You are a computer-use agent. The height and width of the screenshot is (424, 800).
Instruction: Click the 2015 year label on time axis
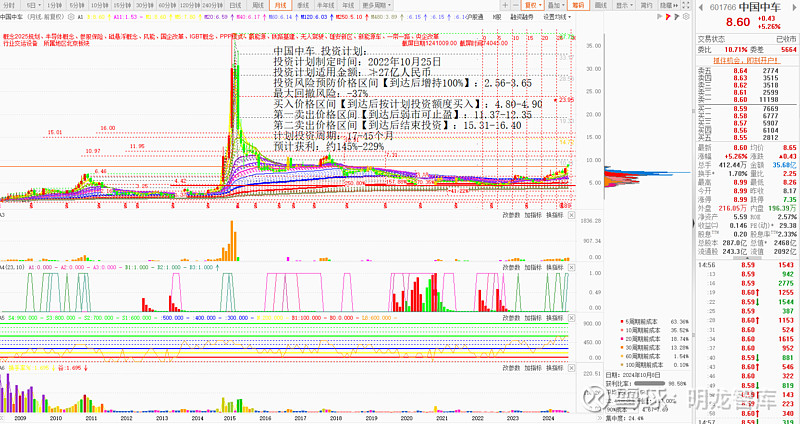coord(230,417)
